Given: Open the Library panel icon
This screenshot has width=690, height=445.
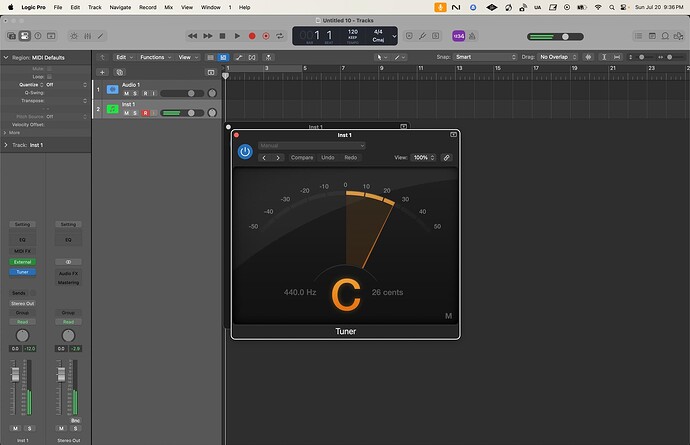Looking at the screenshot, I should (x=11, y=36).
